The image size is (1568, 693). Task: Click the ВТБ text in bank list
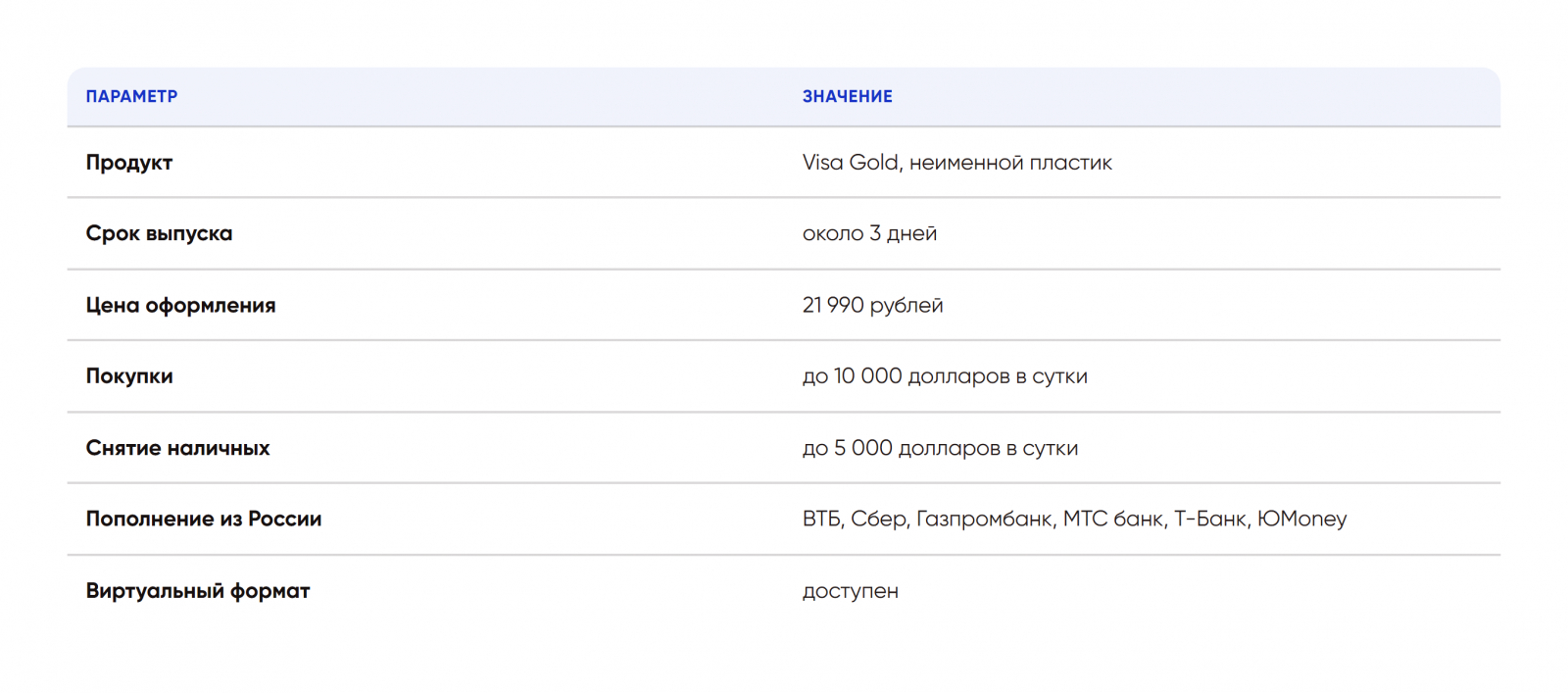(x=821, y=520)
